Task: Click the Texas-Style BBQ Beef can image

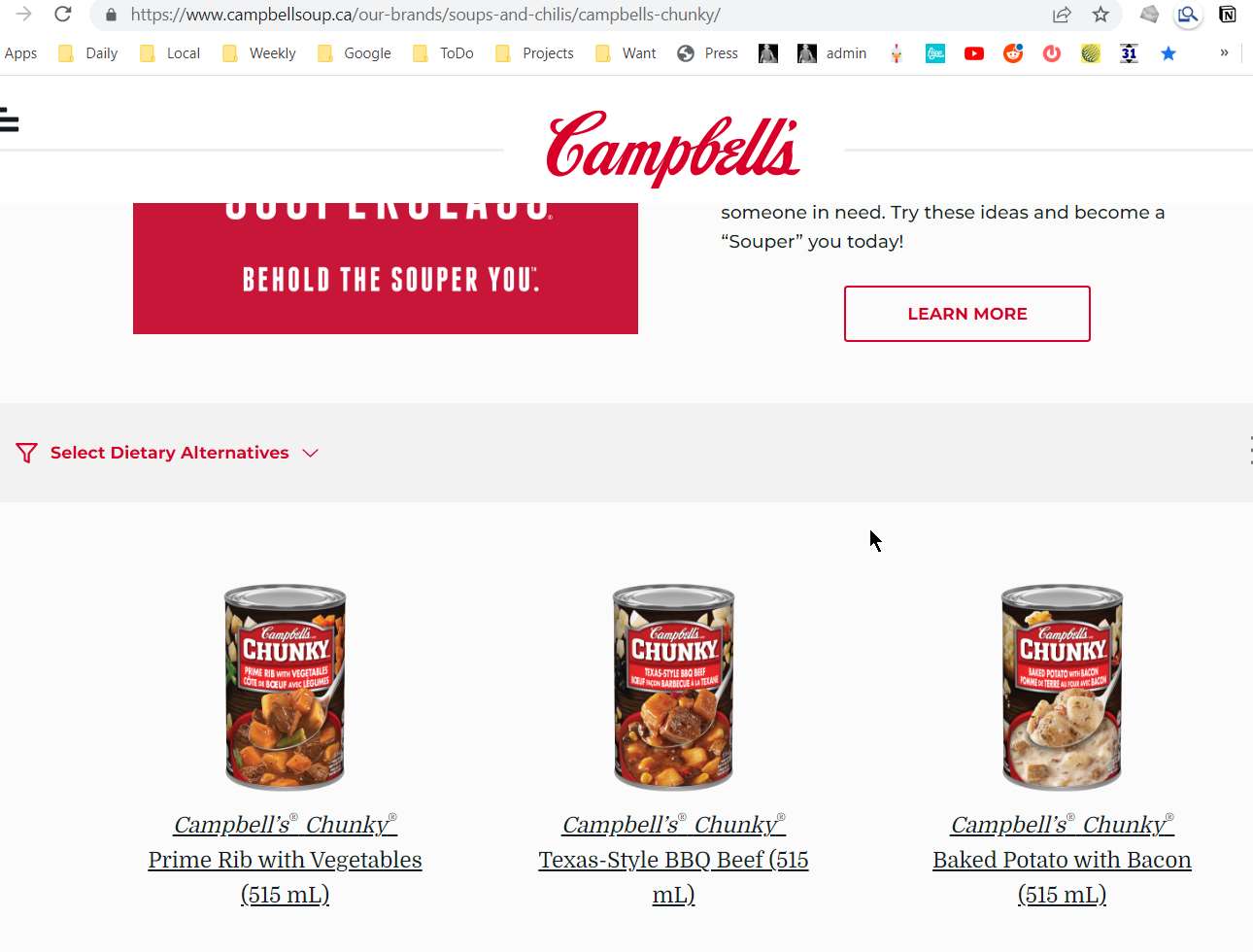Action: point(673,688)
